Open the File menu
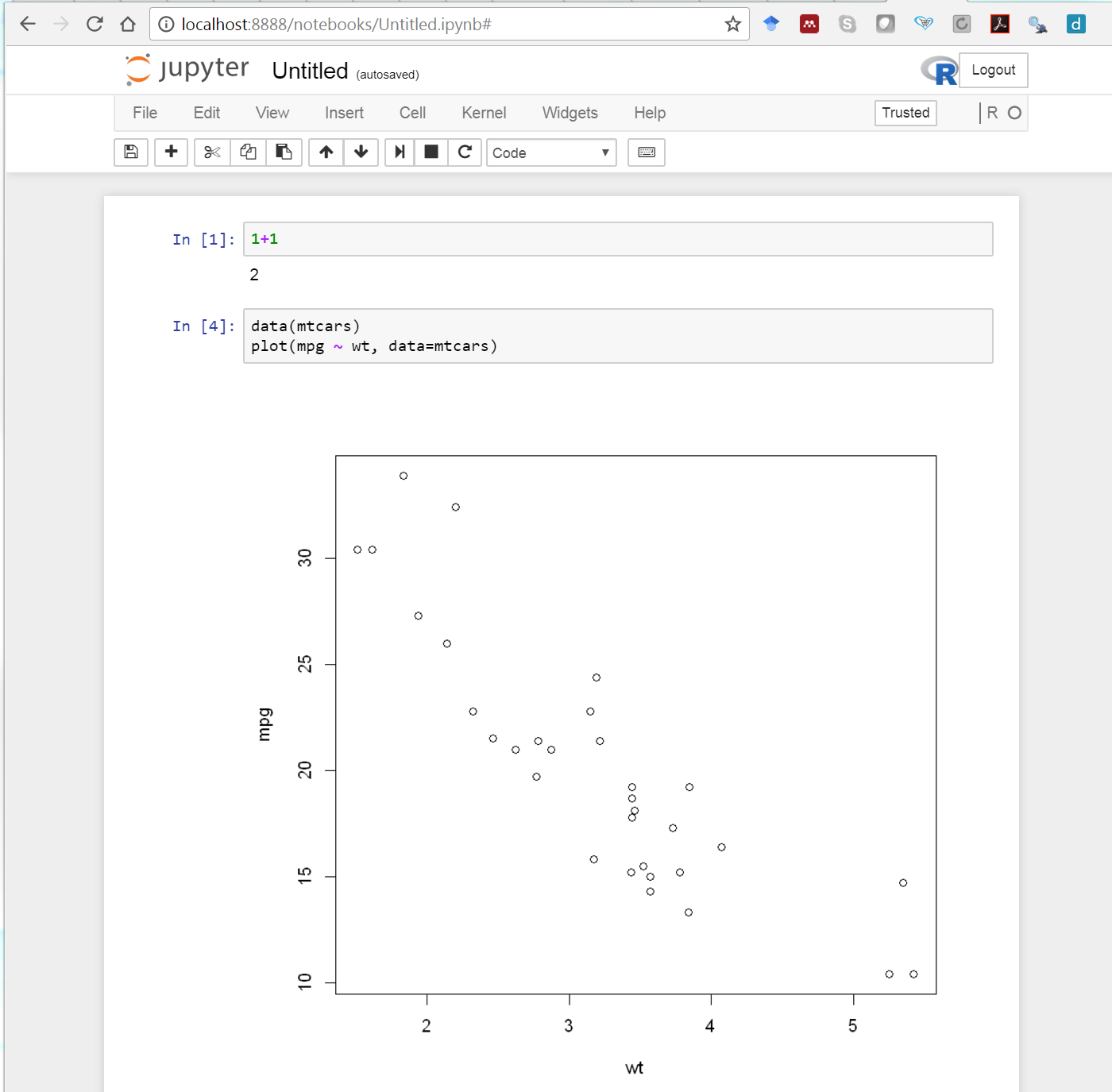This screenshot has width=1112, height=1092. tap(145, 113)
